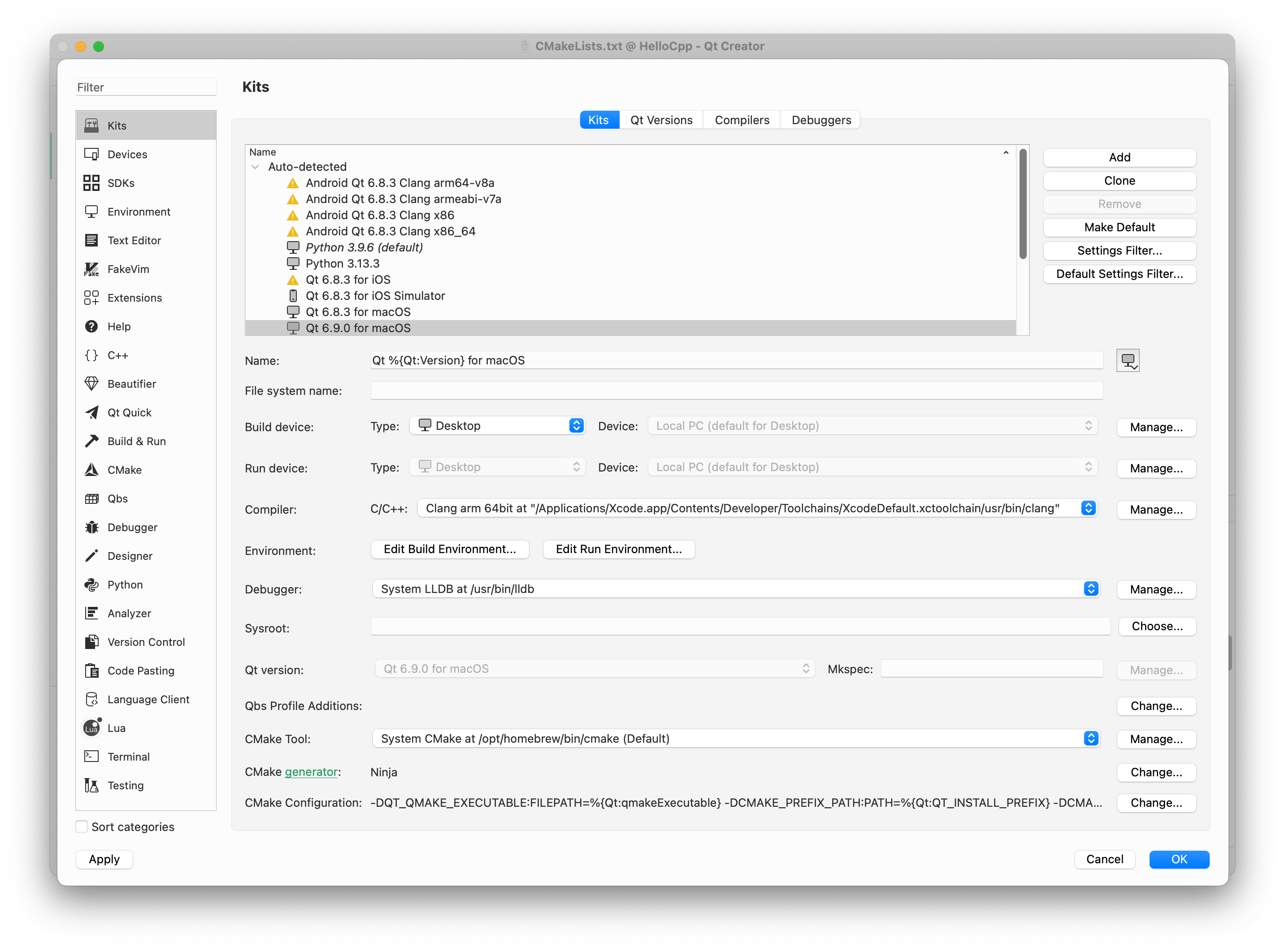The width and height of the screenshot is (1285, 952).
Task: Open the Beautifier settings category
Action: pos(146,384)
